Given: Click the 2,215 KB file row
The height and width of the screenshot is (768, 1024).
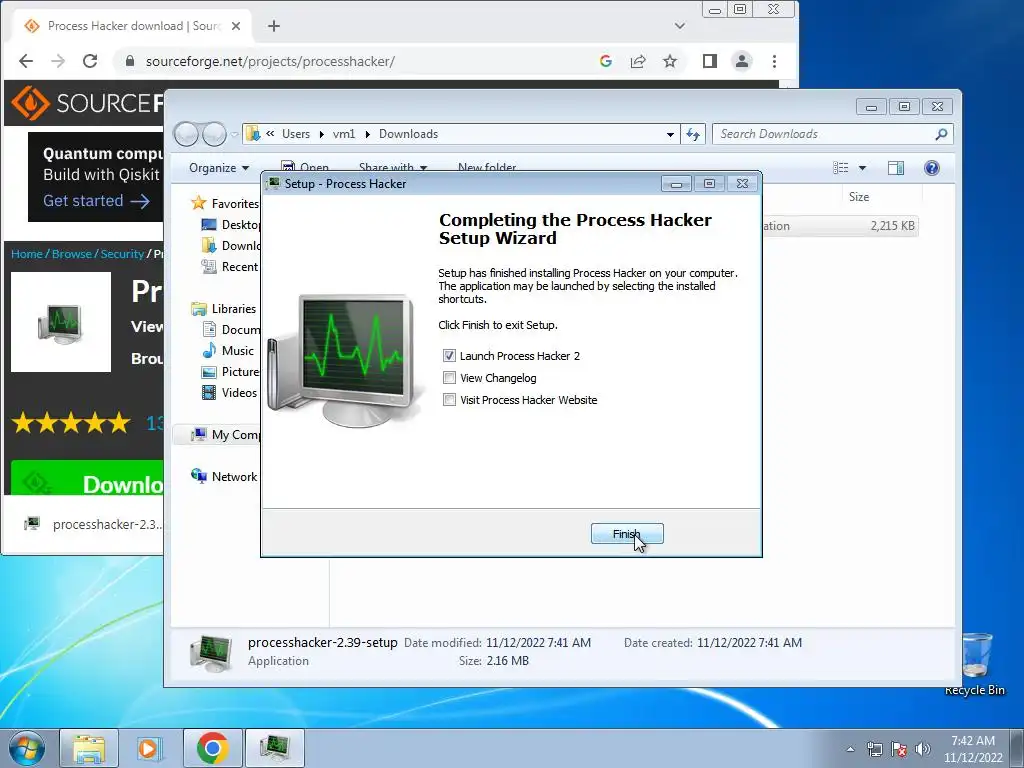Looking at the screenshot, I should [x=840, y=226].
